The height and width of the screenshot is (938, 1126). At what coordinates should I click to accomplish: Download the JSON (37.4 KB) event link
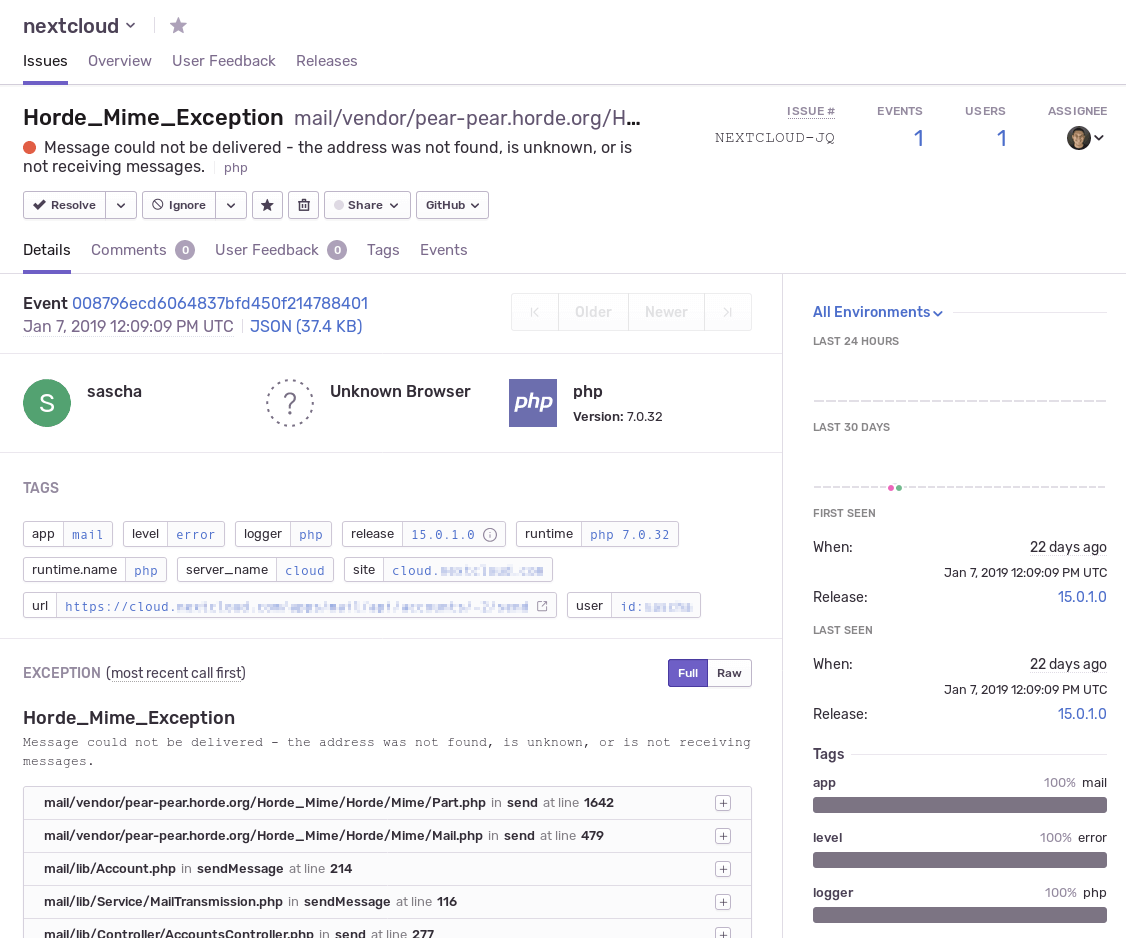point(306,326)
